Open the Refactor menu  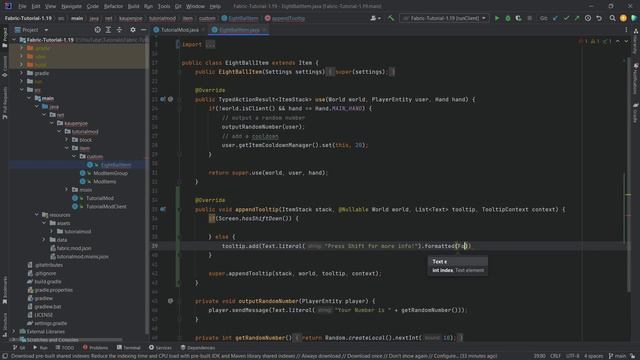tap(113, 6)
